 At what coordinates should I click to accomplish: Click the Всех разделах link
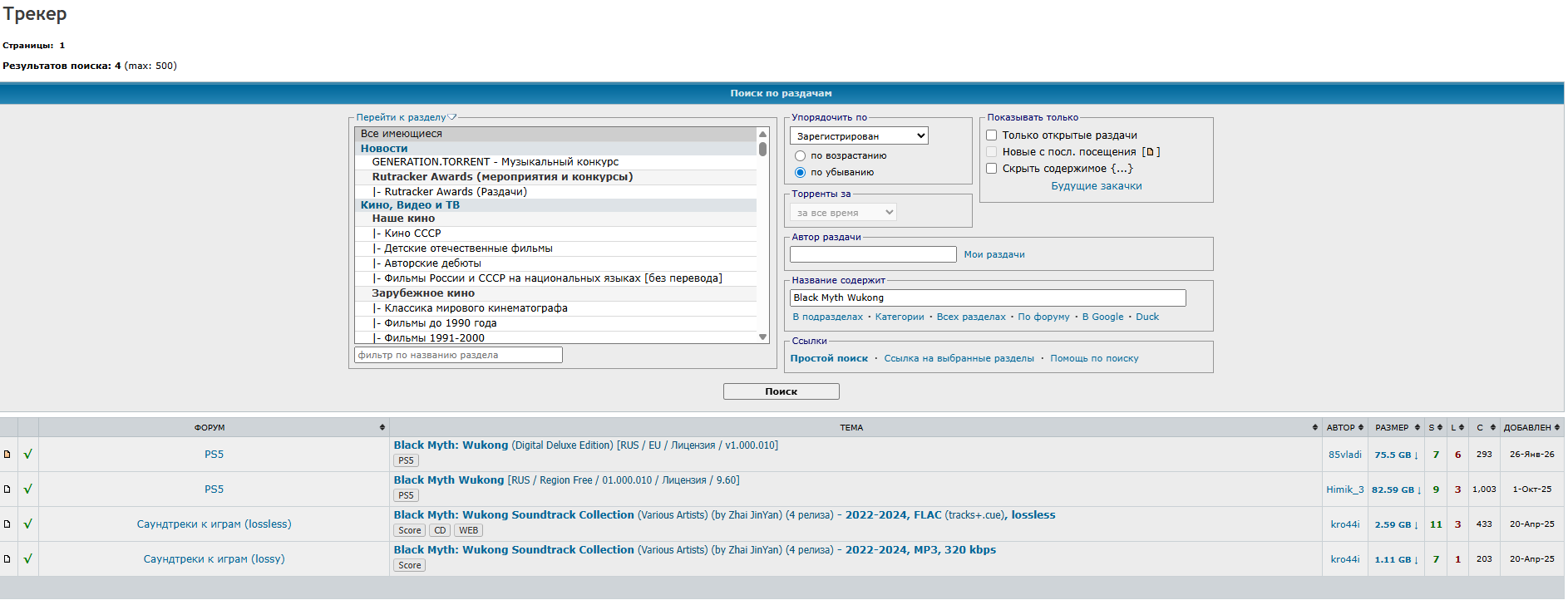tap(971, 317)
